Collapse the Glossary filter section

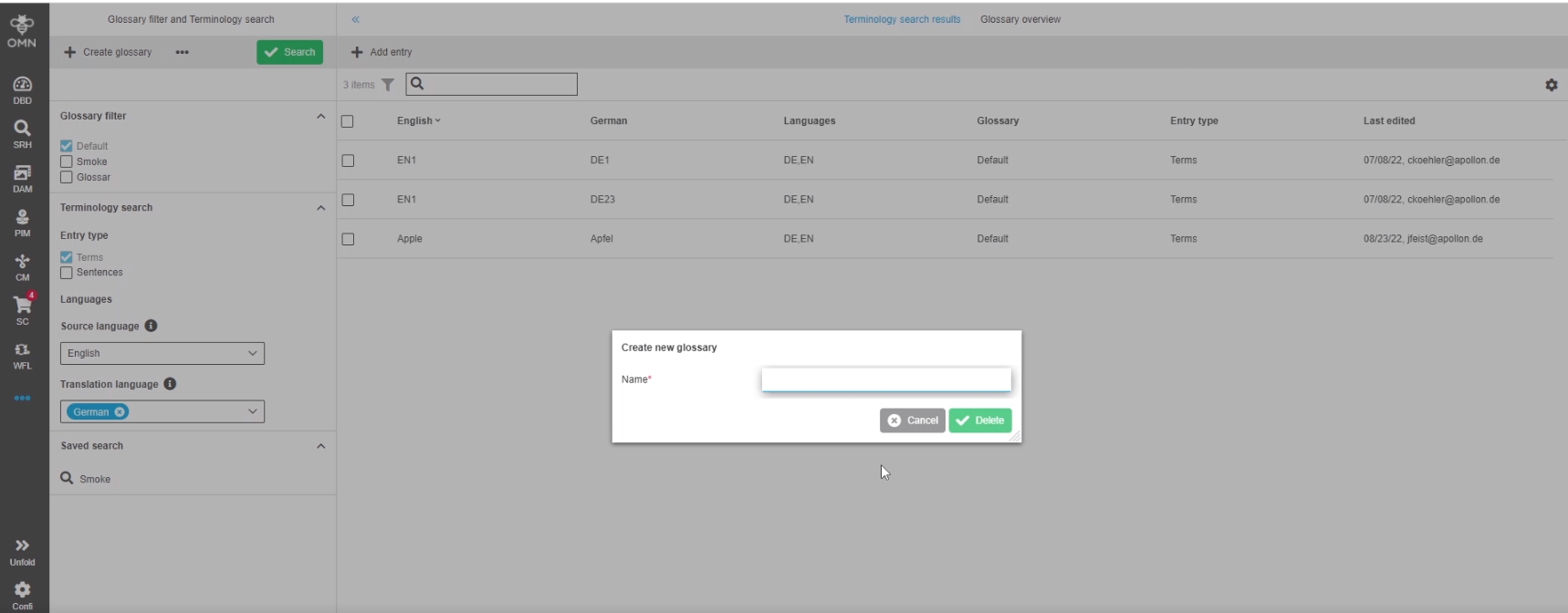pyautogui.click(x=320, y=117)
